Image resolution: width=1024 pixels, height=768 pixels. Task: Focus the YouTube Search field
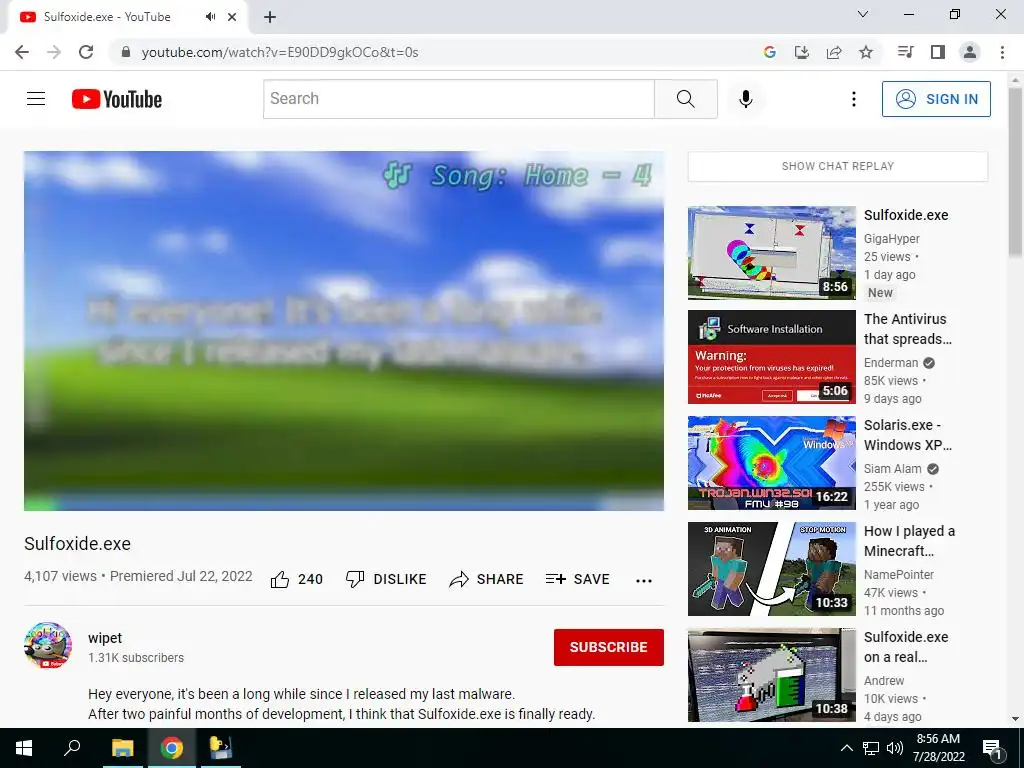[x=459, y=99]
